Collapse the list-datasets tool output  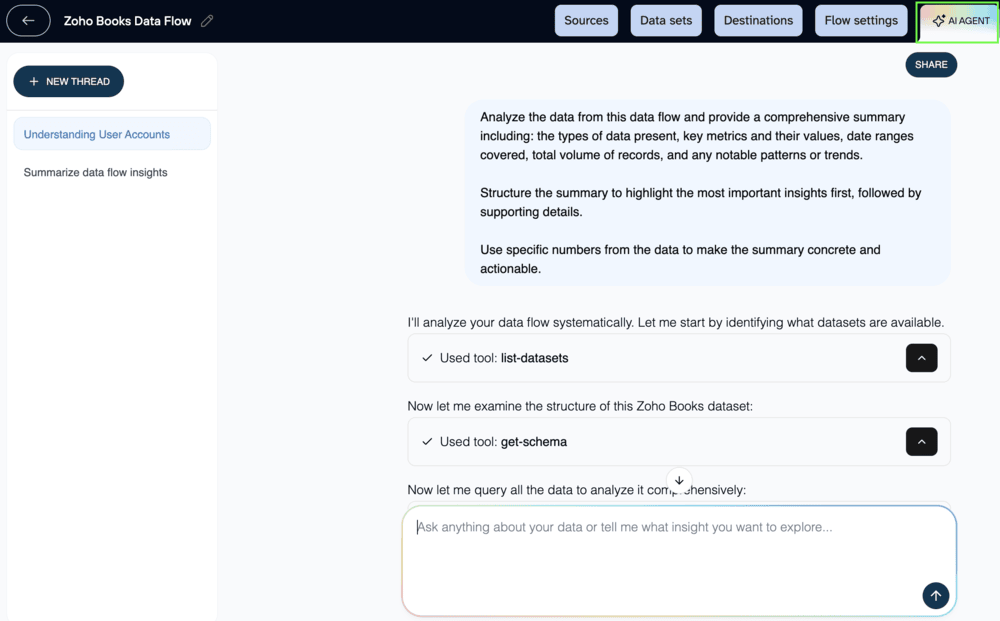point(921,358)
